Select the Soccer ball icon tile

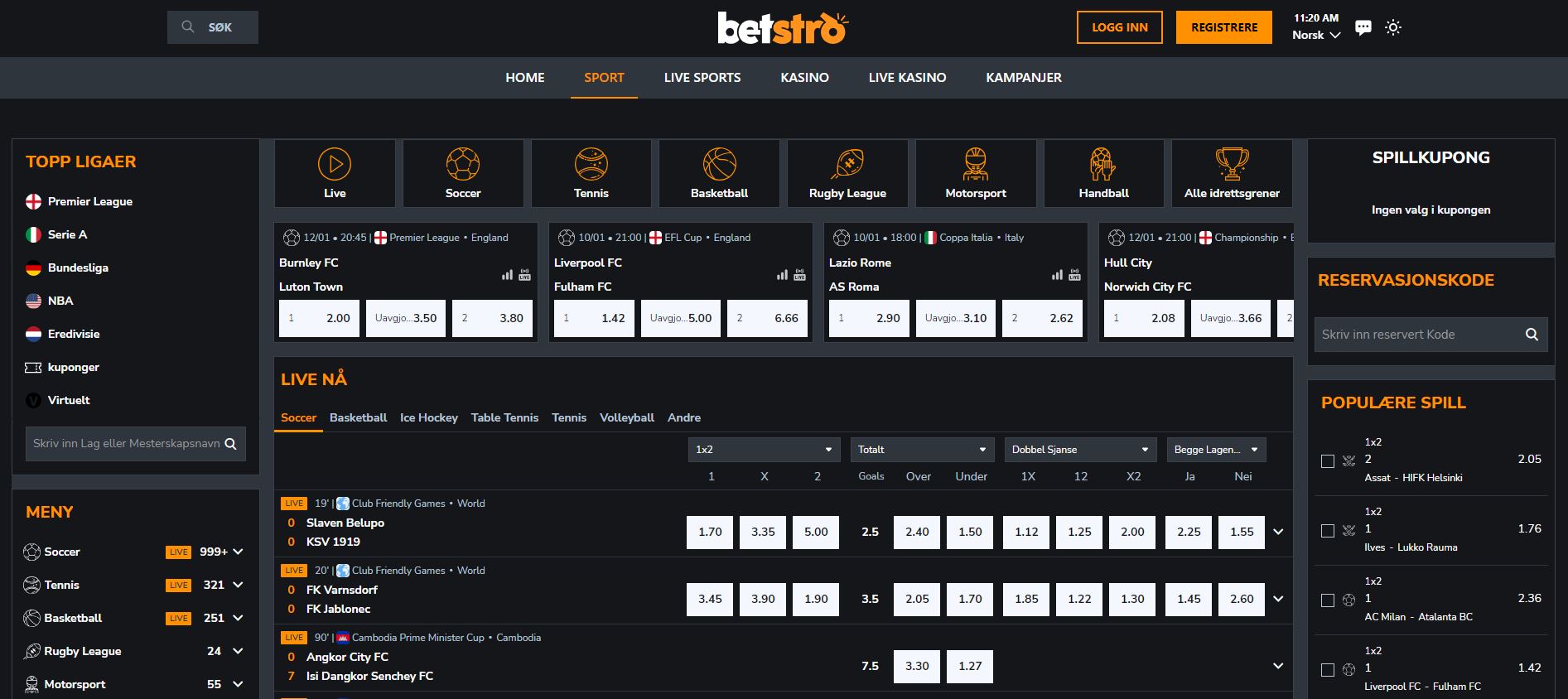(x=462, y=172)
